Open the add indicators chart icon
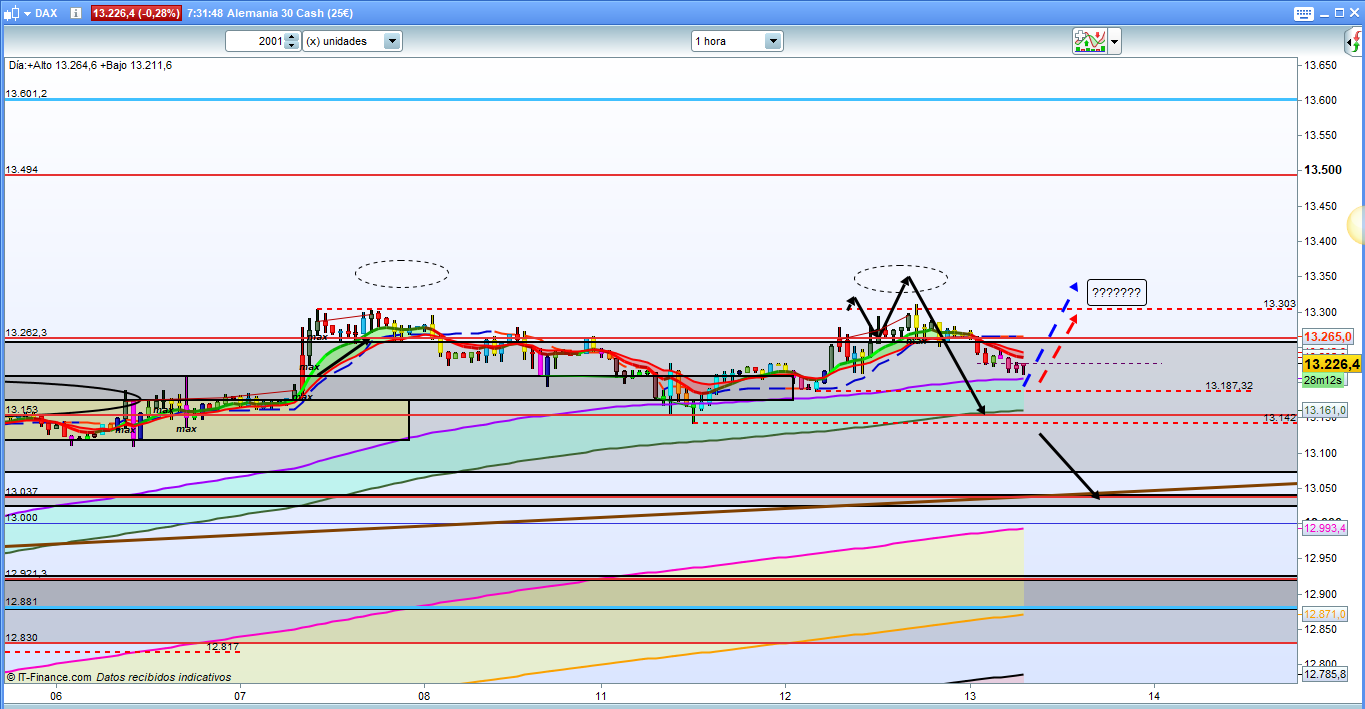The width and height of the screenshot is (1365, 709). point(1088,41)
